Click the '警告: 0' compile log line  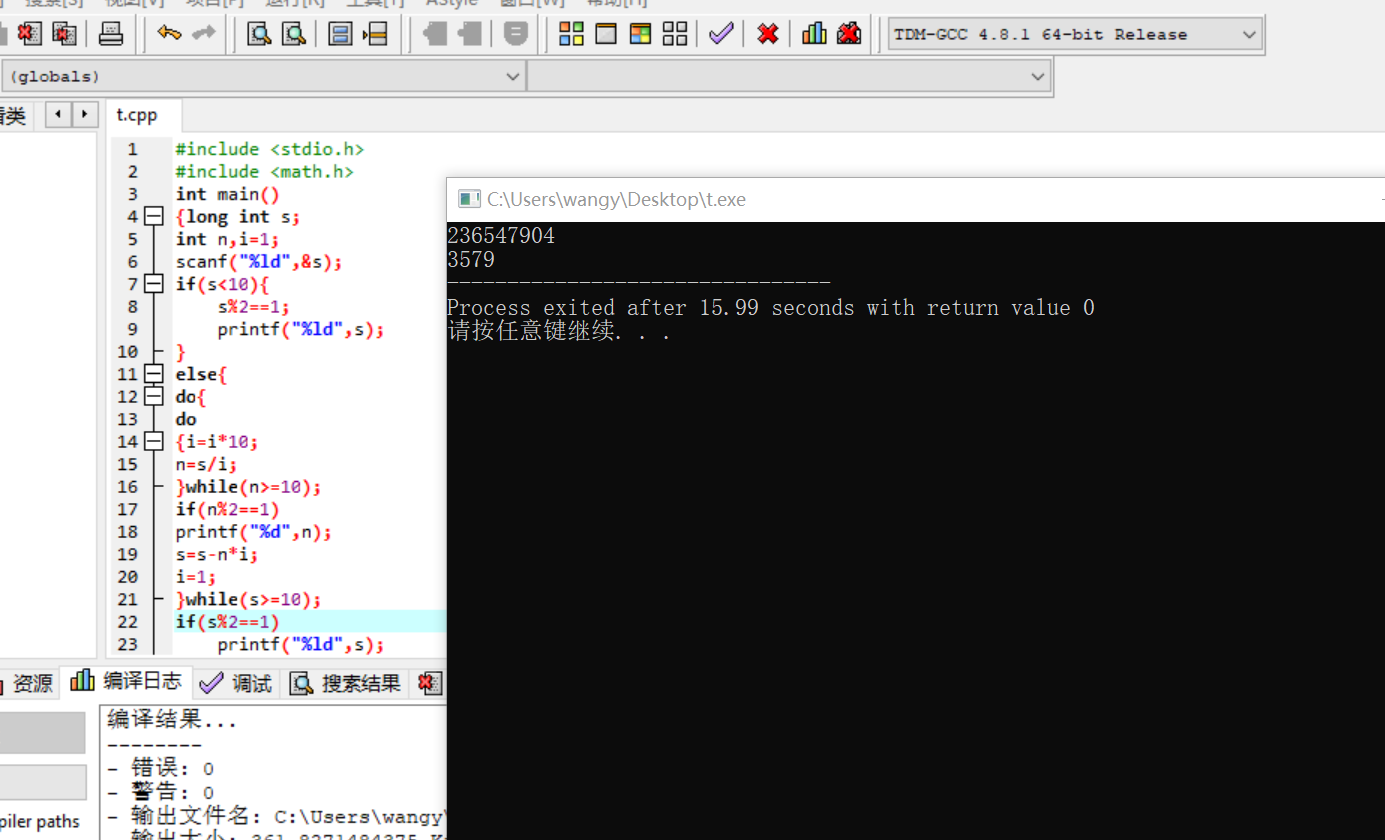pyautogui.click(x=161, y=793)
